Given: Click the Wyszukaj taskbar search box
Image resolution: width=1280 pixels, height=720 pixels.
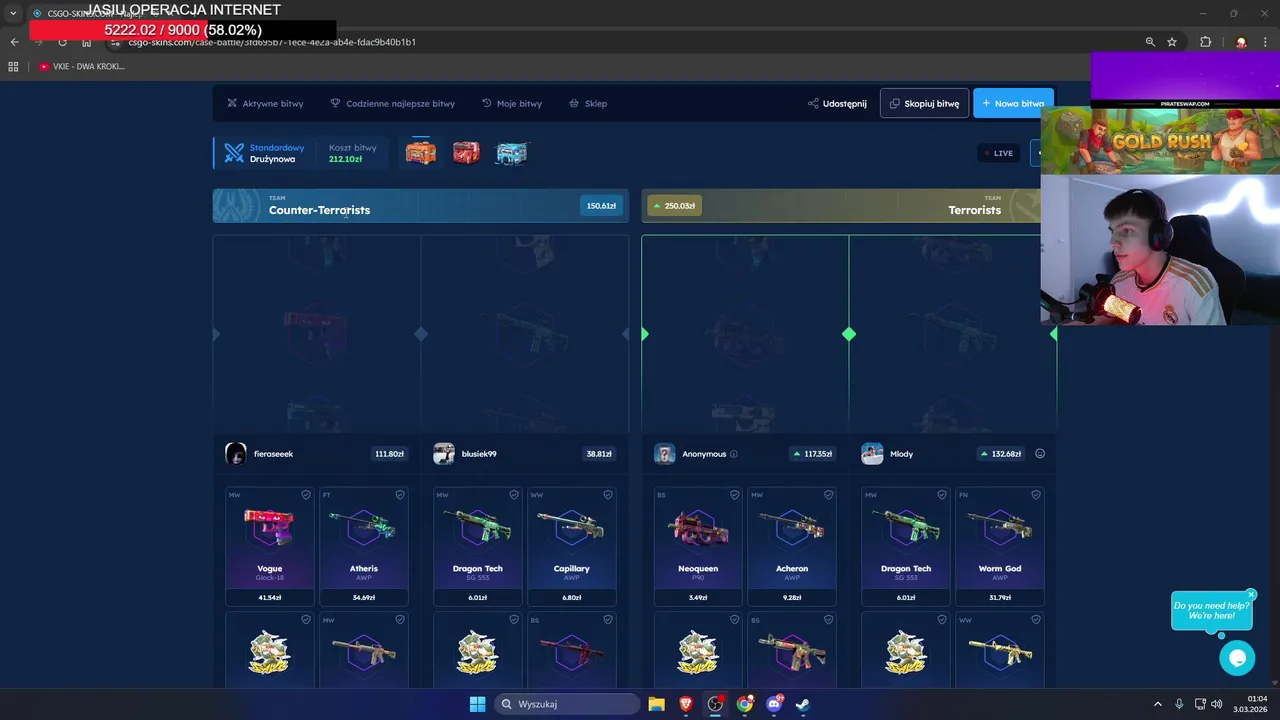Looking at the screenshot, I should coord(568,704).
